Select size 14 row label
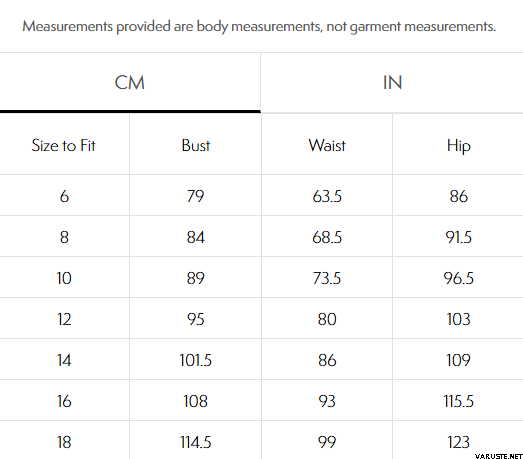 pos(64,360)
